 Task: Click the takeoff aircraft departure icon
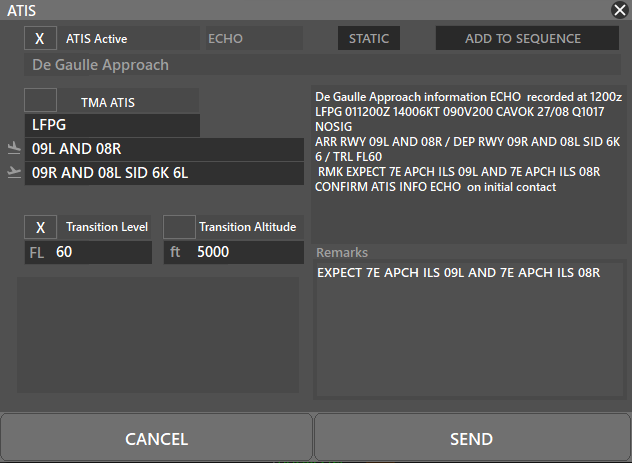14,172
